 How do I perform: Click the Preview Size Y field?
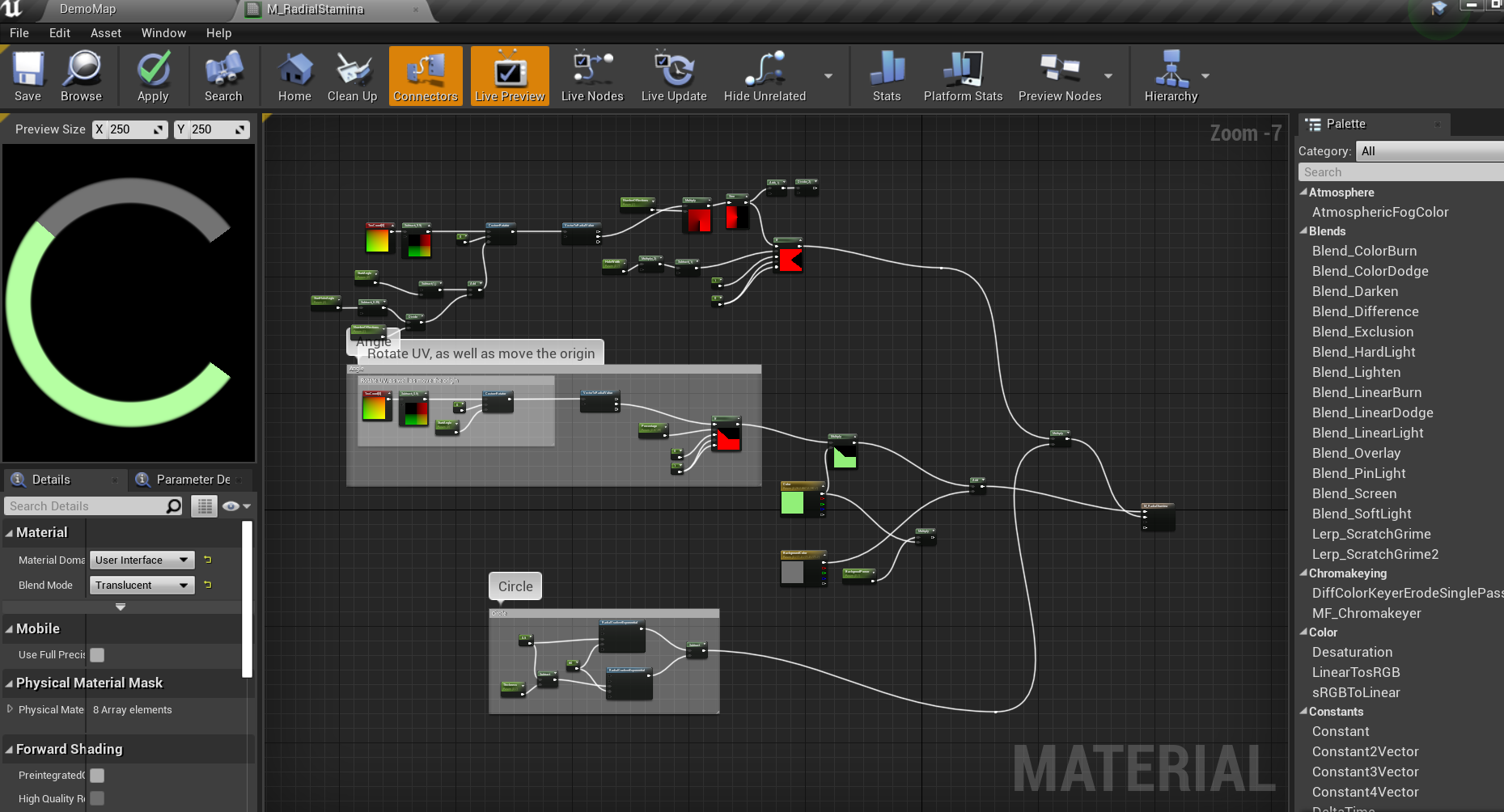211,129
